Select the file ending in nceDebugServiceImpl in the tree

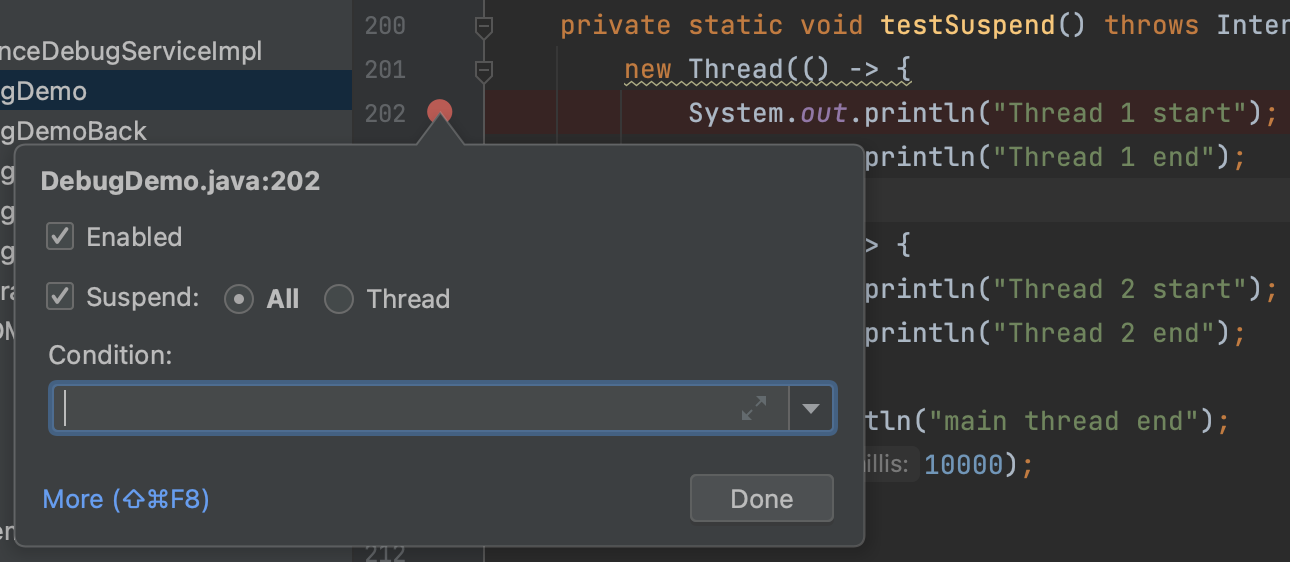point(132,51)
